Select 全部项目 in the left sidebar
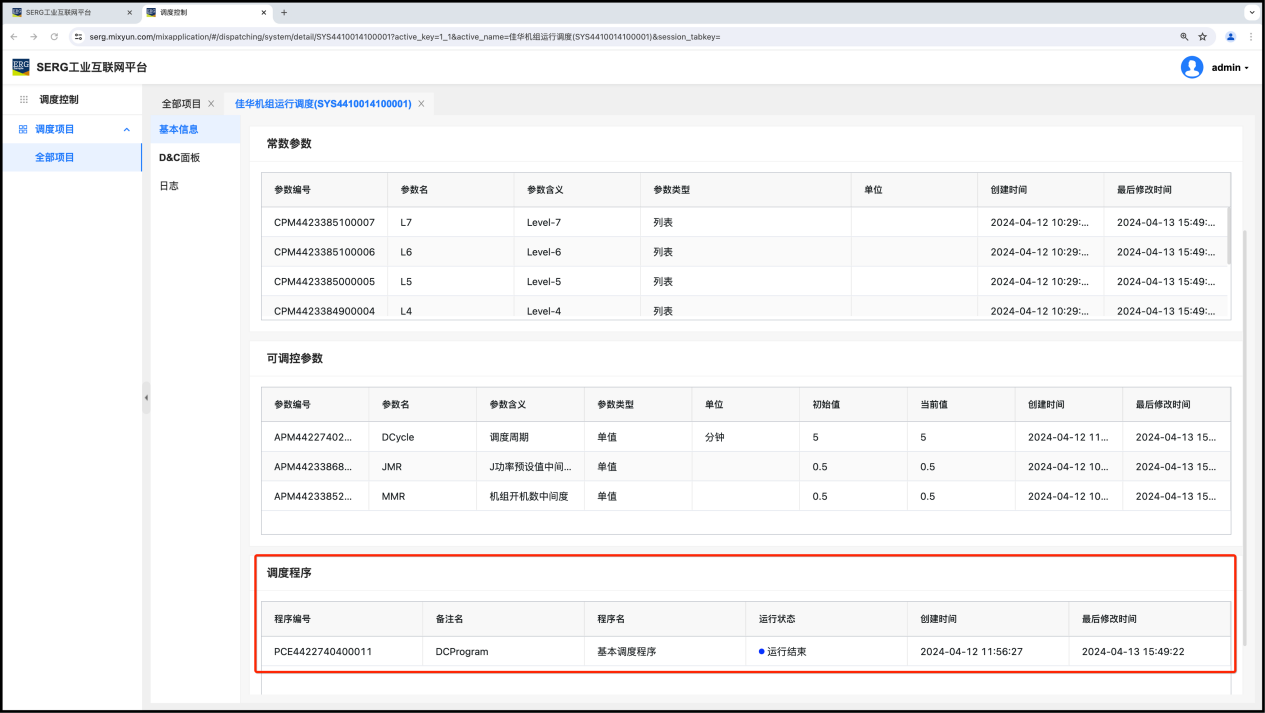The height and width of the screenshot is (713, 1265). click(55, 157)
